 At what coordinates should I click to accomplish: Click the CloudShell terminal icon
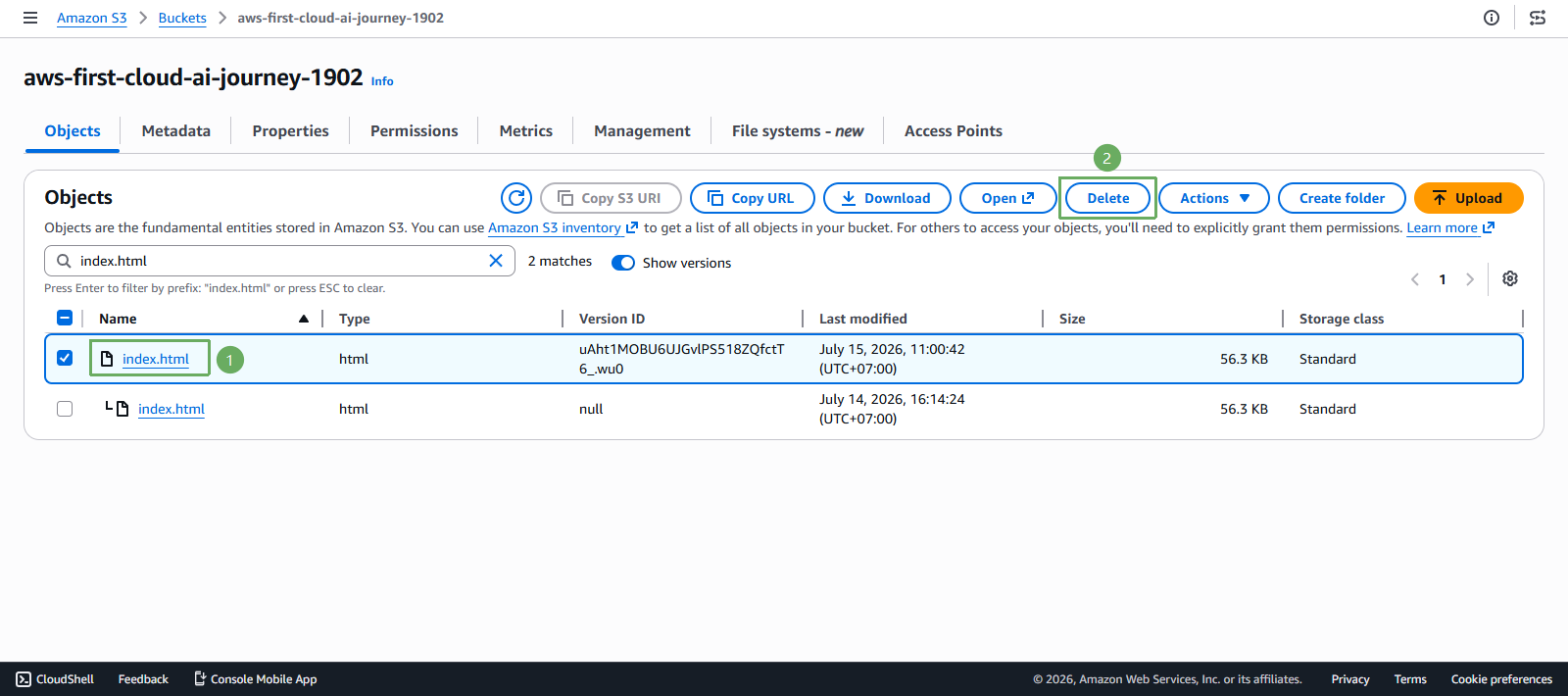click(24, 679)
